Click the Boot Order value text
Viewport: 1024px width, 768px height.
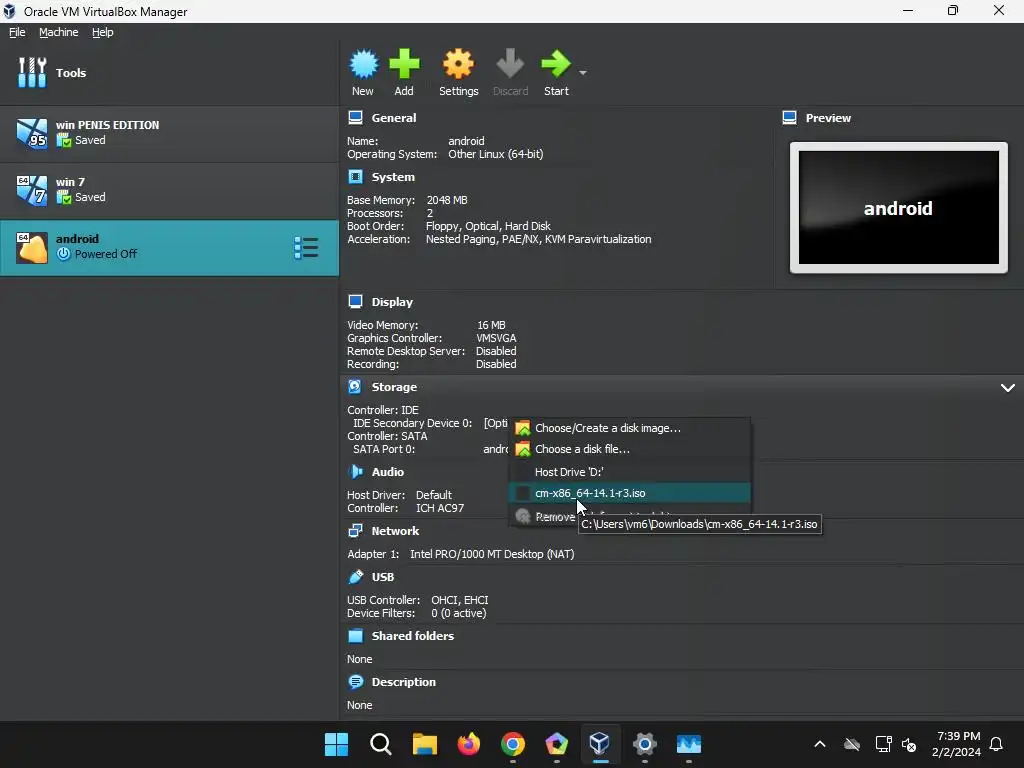coord(488,227)
